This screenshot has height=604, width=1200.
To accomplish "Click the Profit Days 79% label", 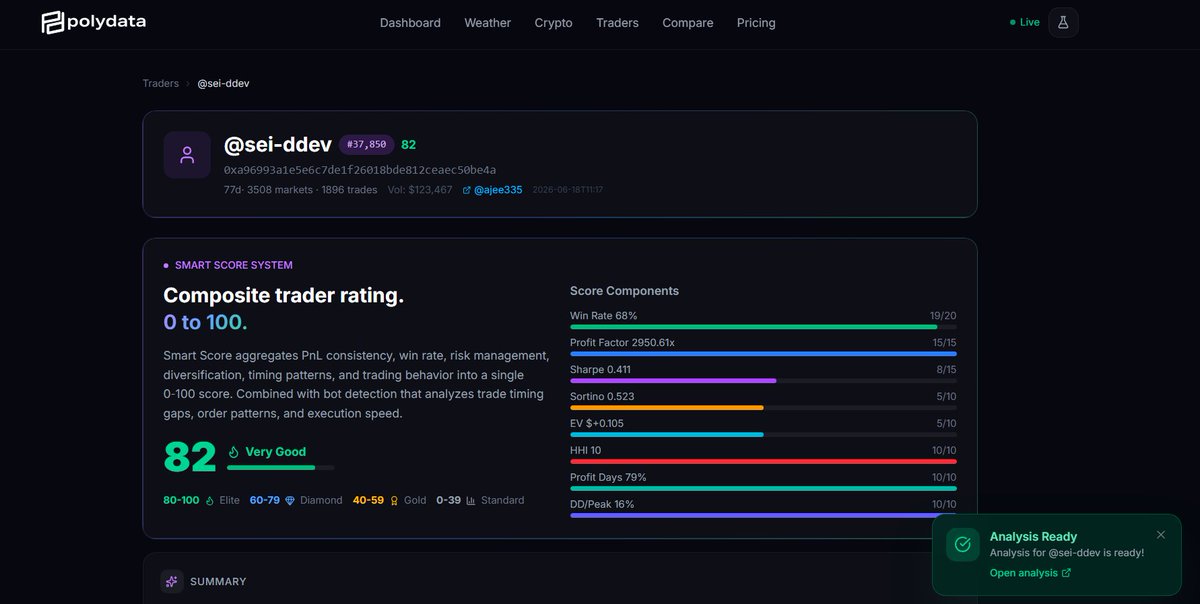I will (x=608, y=477).
